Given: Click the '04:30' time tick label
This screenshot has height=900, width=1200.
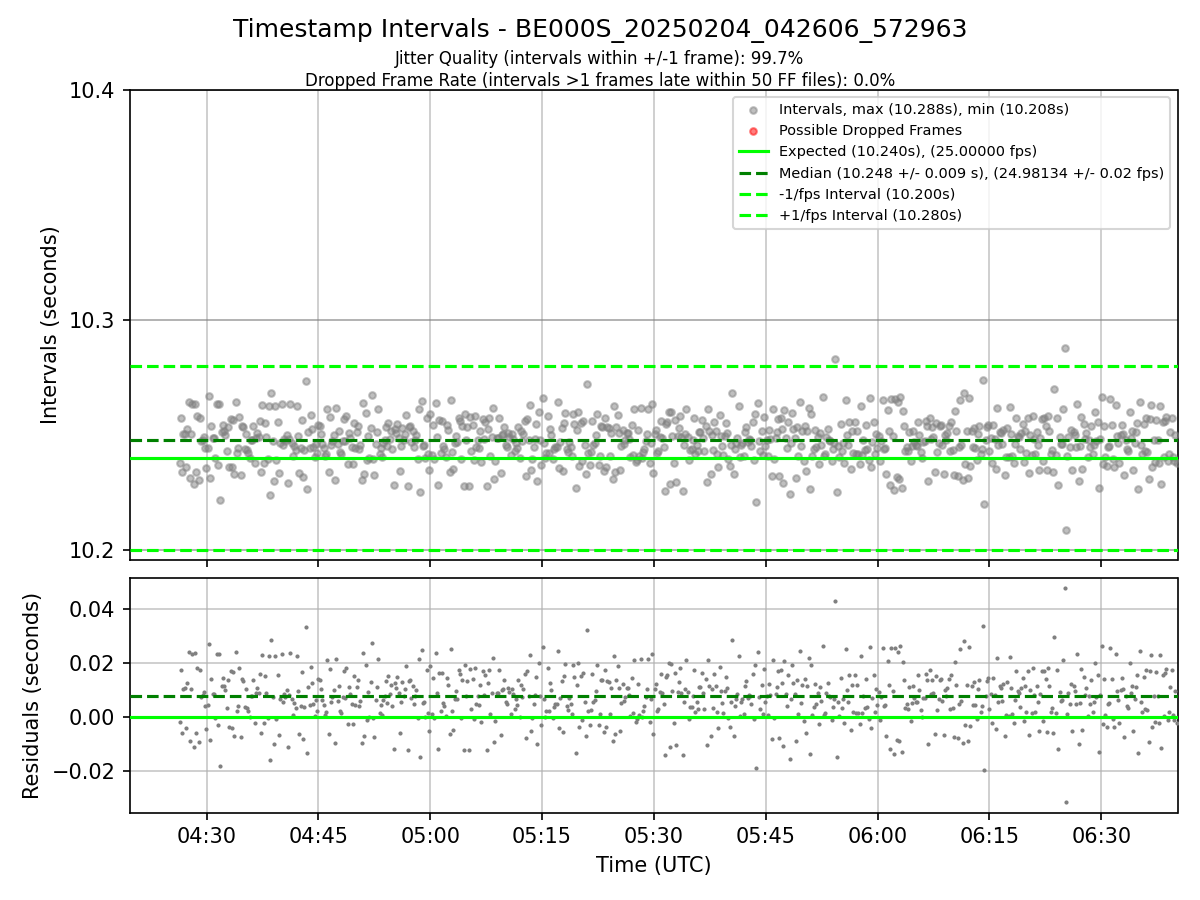Looking at the screenshot, I should pyautogui.click(x=207, y=834).
